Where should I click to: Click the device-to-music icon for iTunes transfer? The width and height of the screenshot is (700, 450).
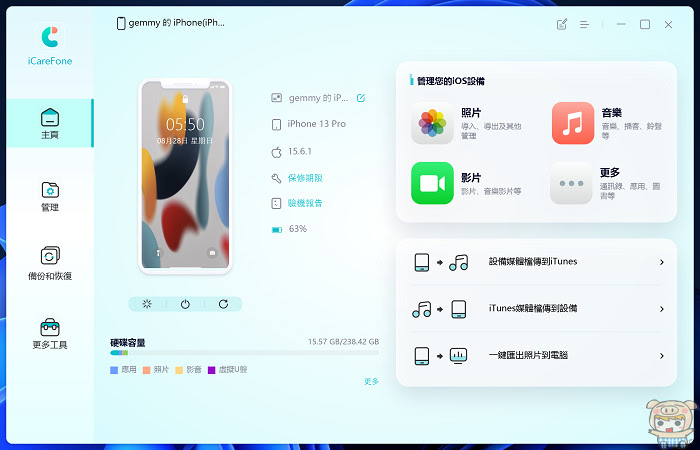click(441, 262)
